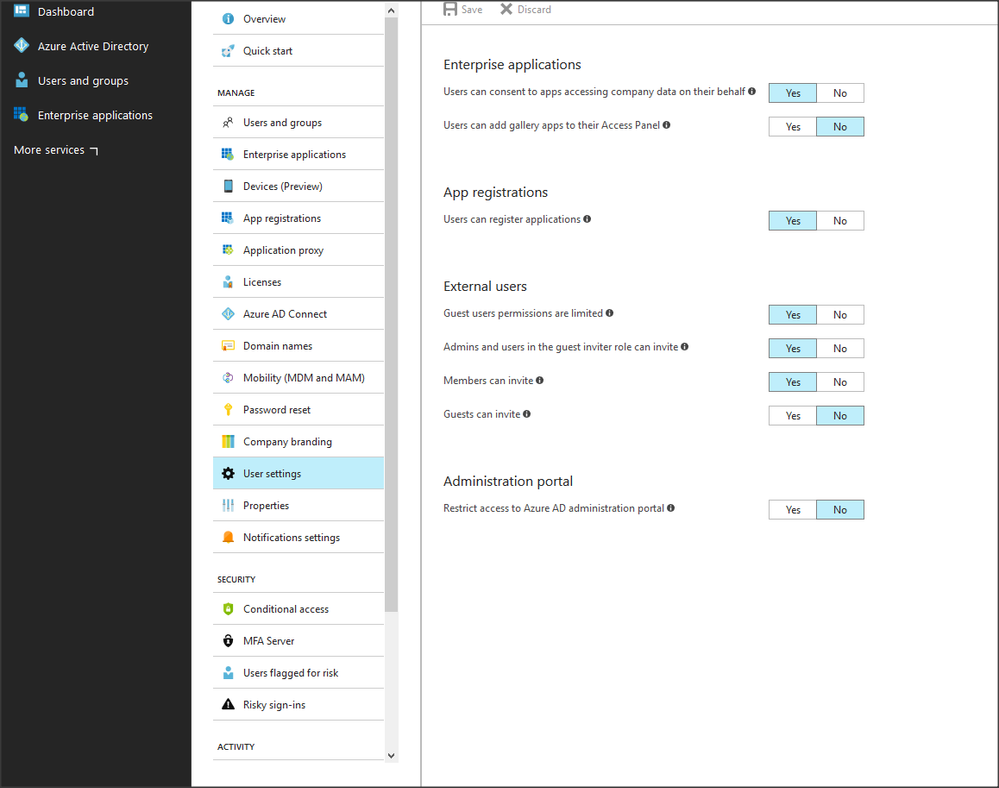Select Yes for Users can consent to apps

pos(793,93)
